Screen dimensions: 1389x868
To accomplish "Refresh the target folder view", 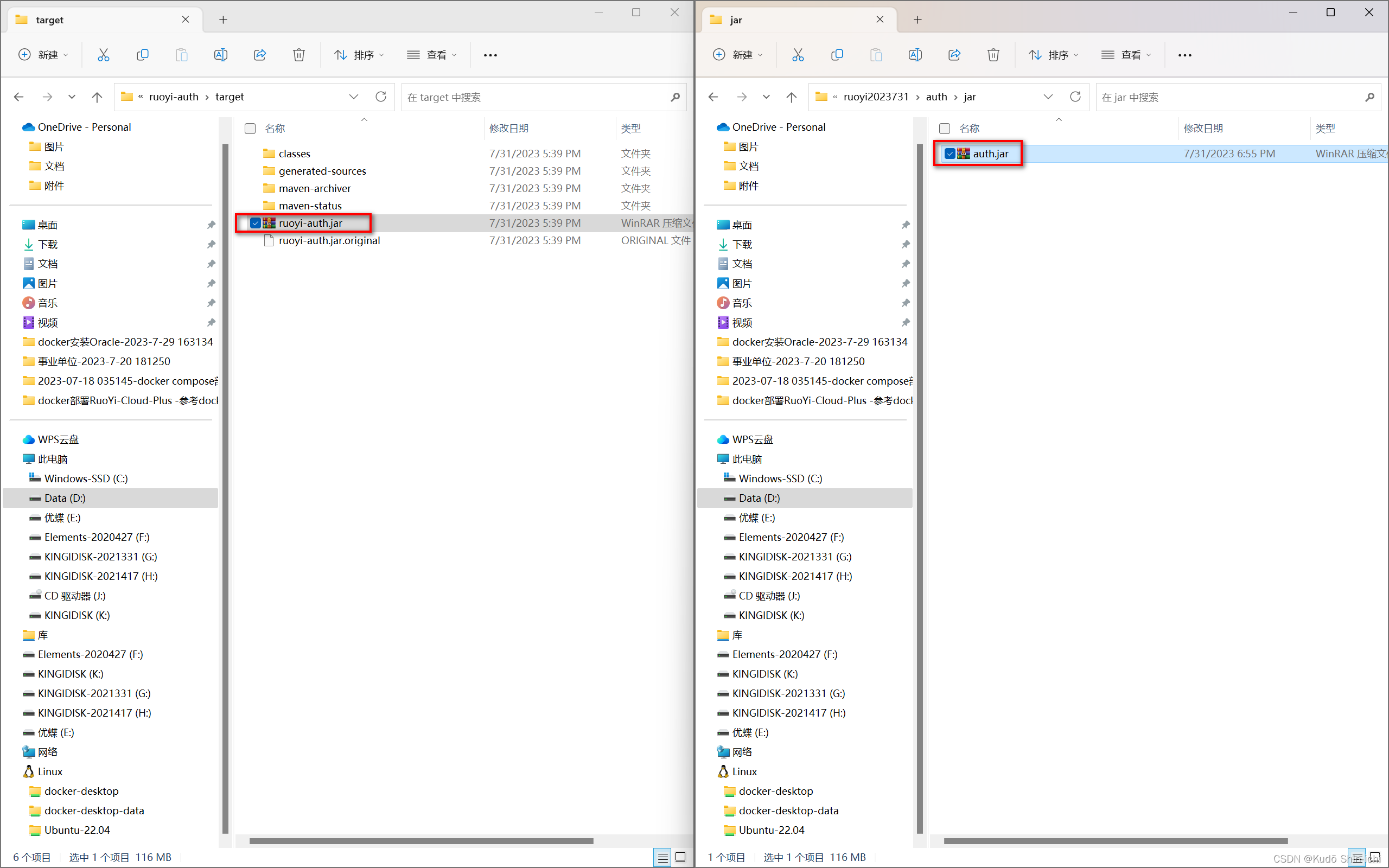I will [380, 97].
